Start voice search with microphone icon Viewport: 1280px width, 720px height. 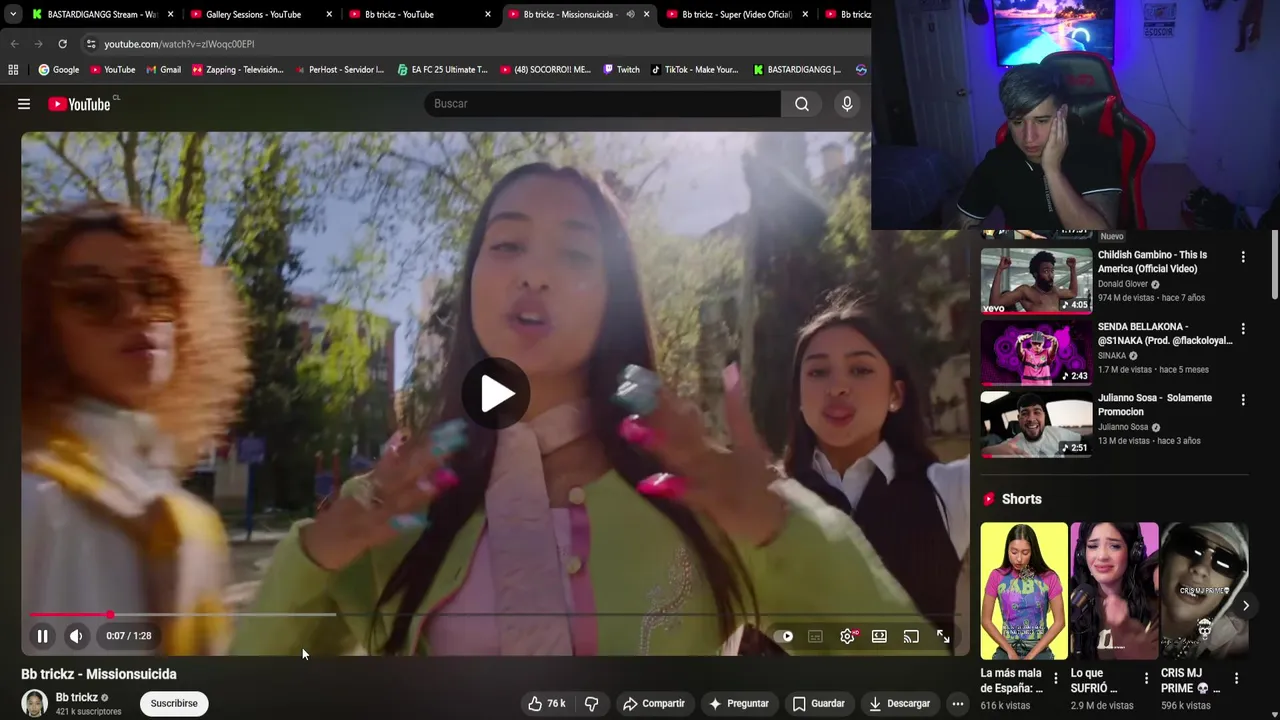tap(847, 104)
